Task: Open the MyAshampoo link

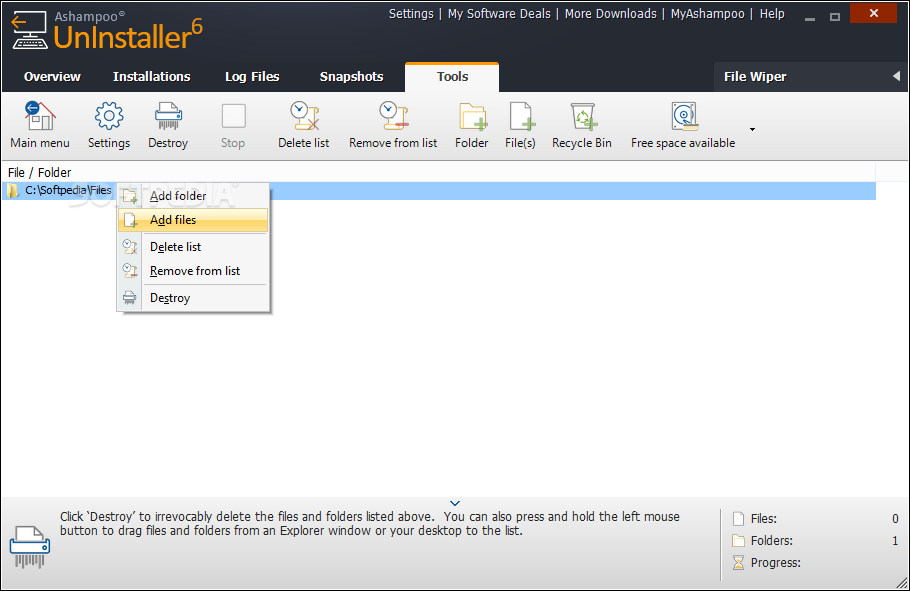Action: 707,14
